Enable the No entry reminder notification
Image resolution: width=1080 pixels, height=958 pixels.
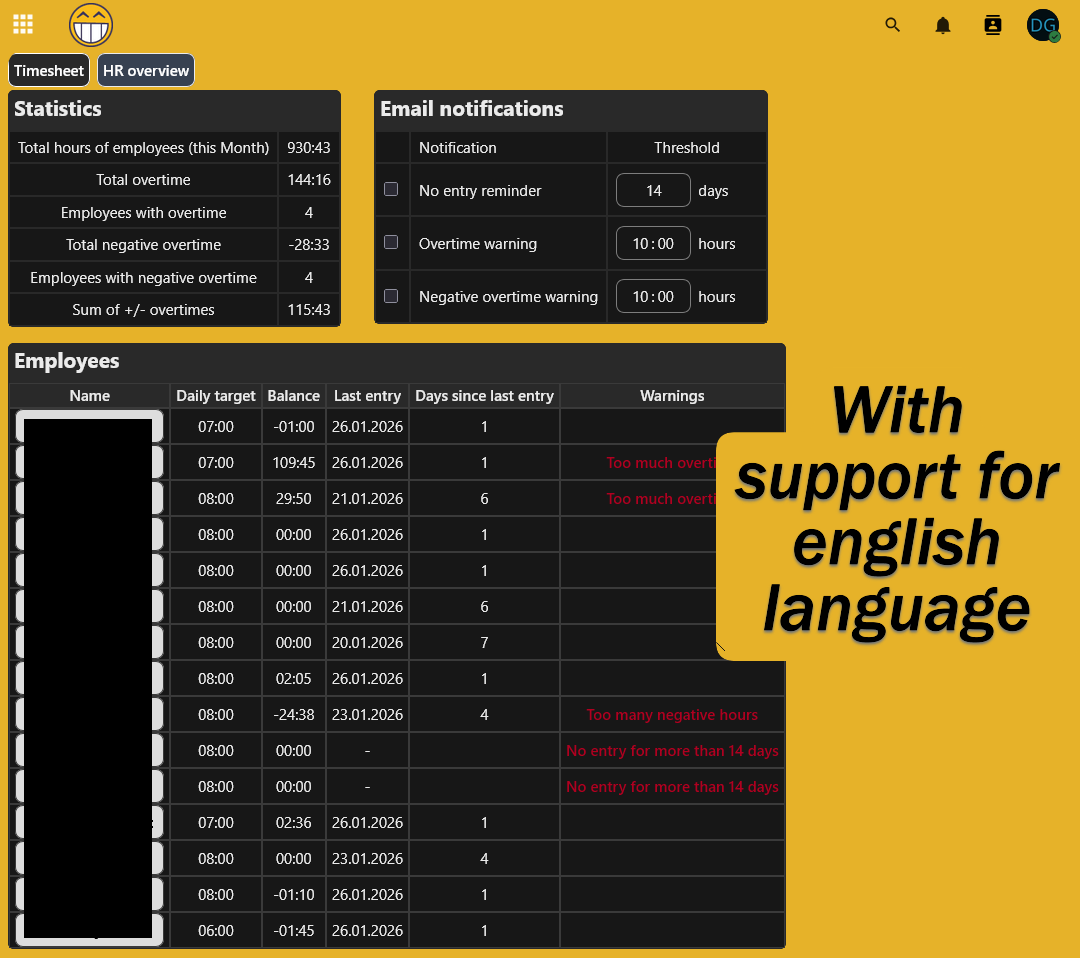[391, 189]
